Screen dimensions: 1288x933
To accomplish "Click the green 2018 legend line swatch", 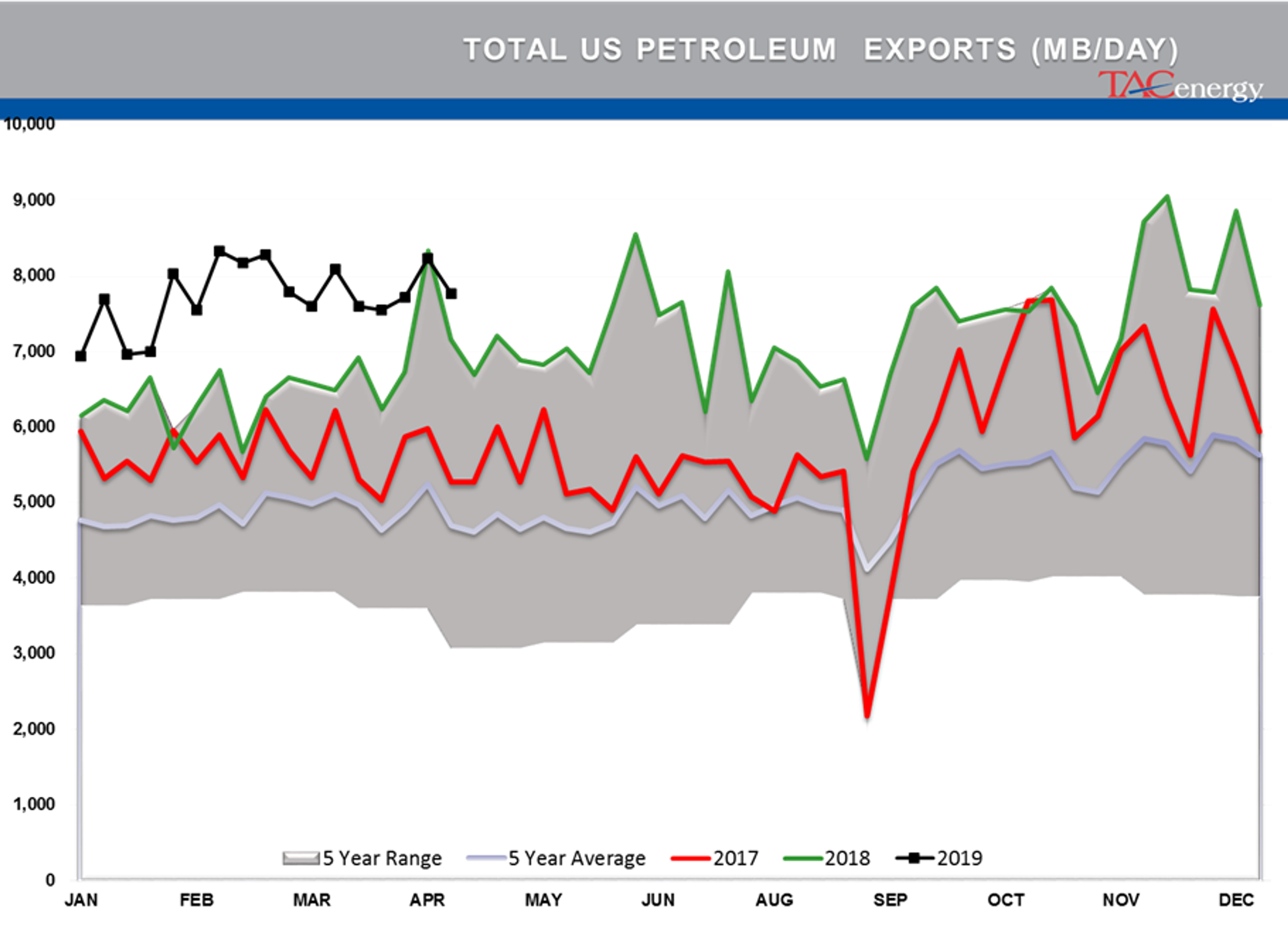I will click(x=802, y=859).
